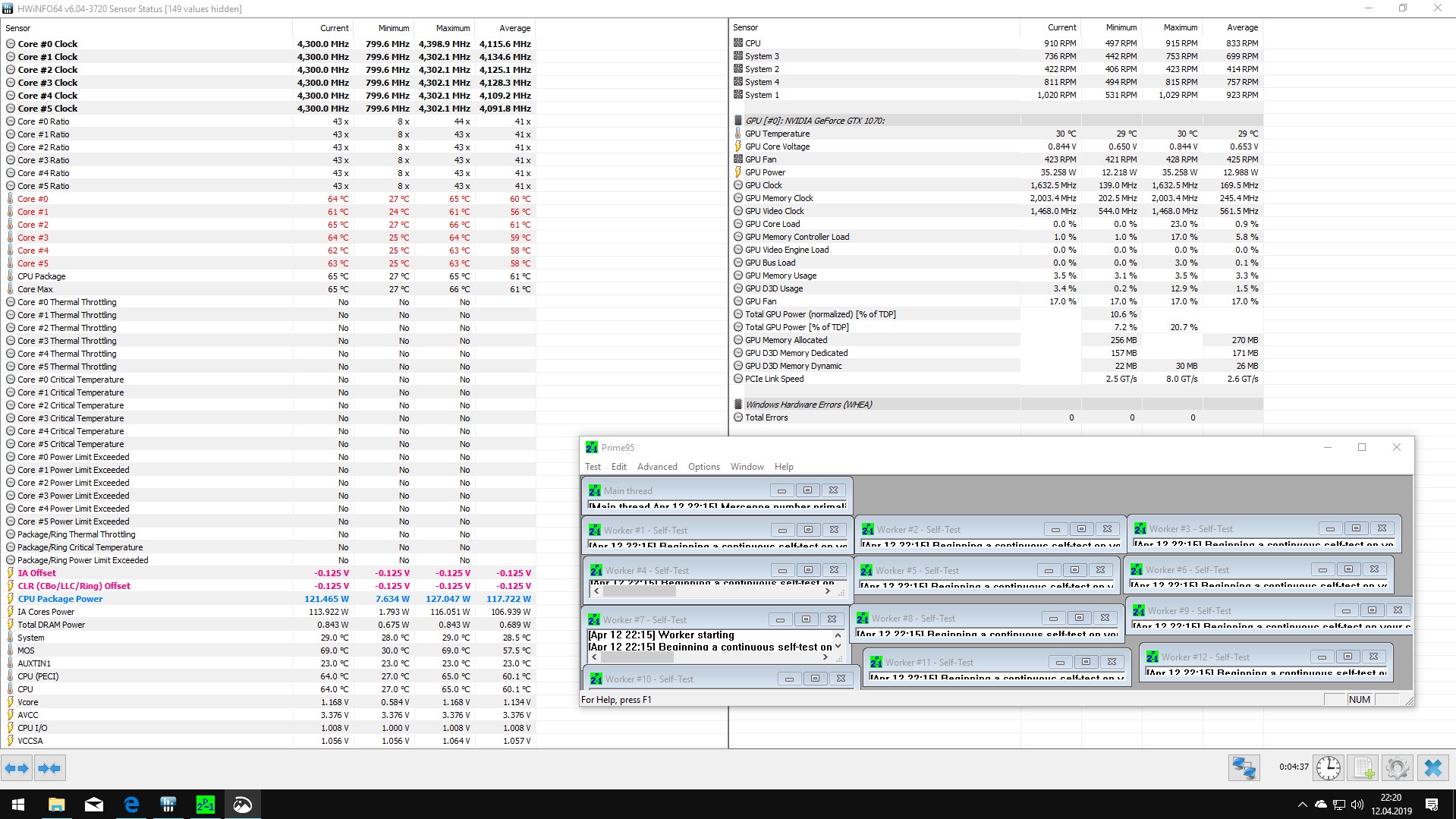Screen dimensions: 1456x819
Task: Open File Explorer from the taskbar
Action: 56,805
